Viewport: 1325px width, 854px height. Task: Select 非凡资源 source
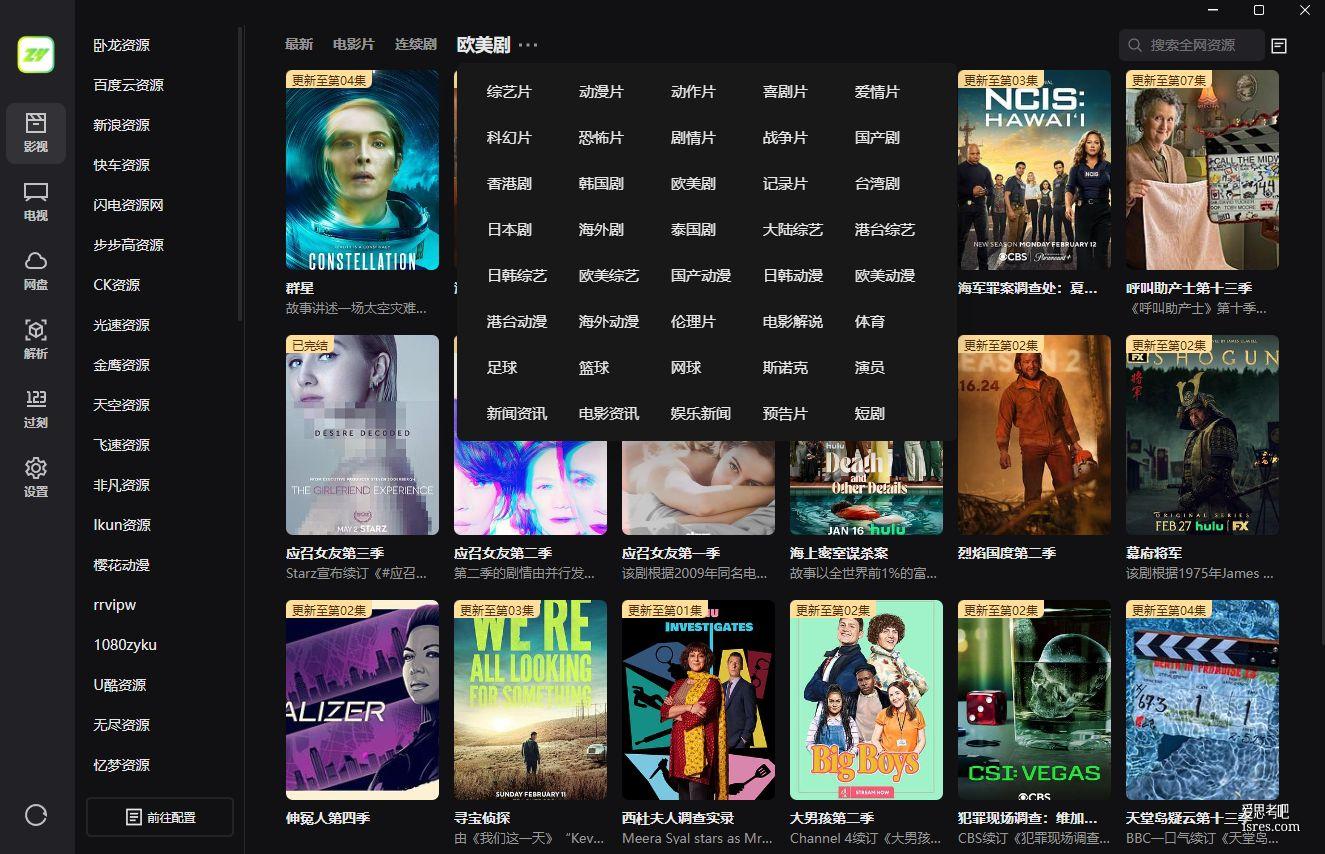click(x=122, y=485)
